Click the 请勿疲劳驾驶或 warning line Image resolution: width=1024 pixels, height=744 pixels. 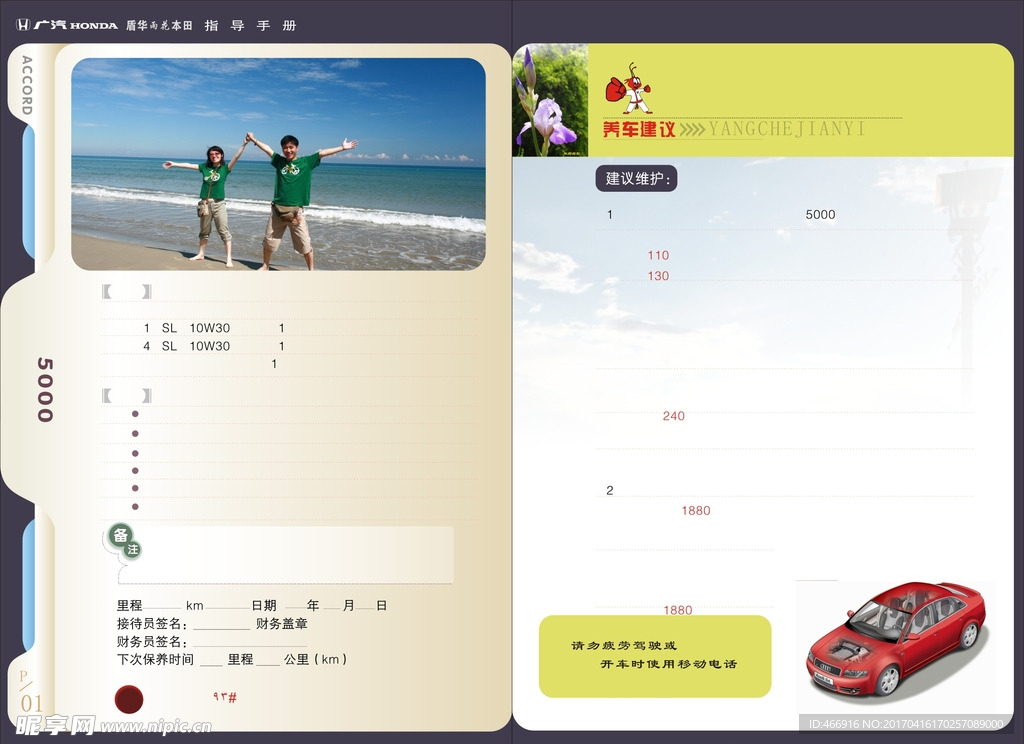click(624, 645)
